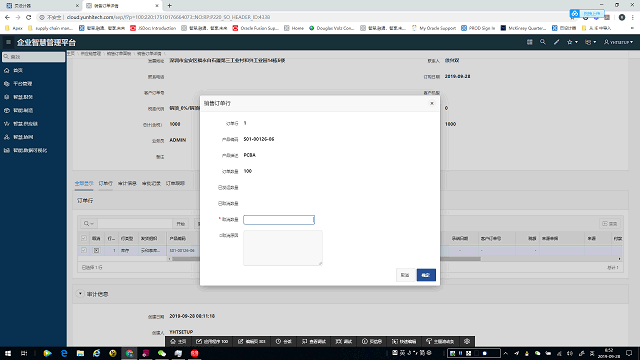Switch to the first browser tab

coord(41,6)
